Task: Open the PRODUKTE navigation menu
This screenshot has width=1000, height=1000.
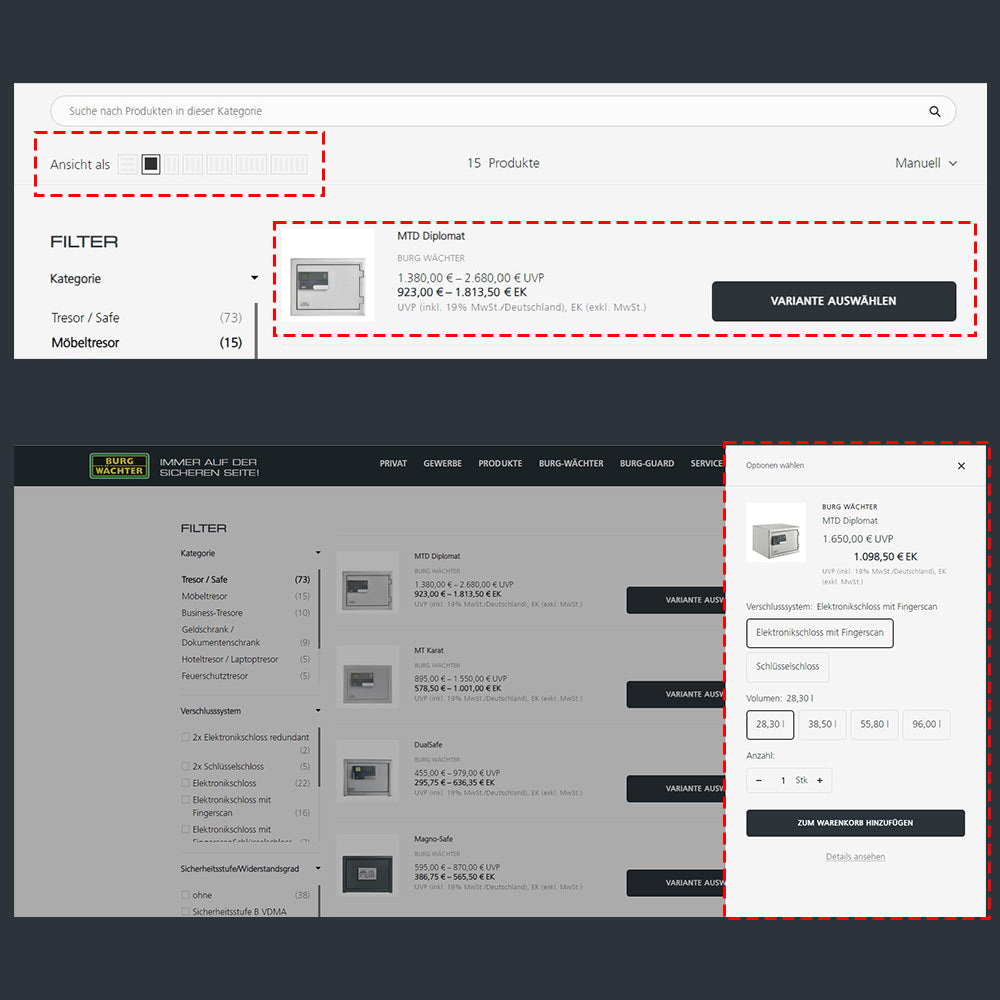Action: coord(500,464)
